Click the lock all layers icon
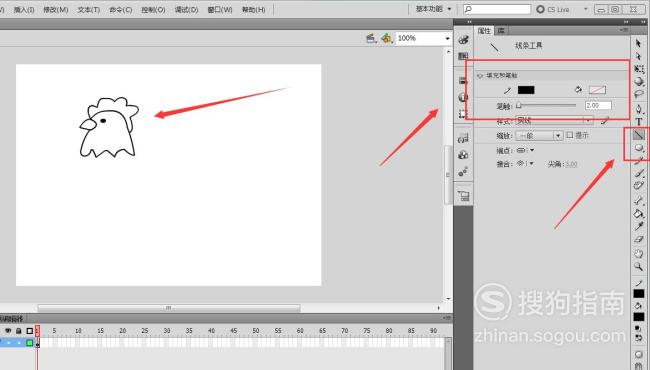The height and width of the screenshot is (370, 650). pos(19,331)
